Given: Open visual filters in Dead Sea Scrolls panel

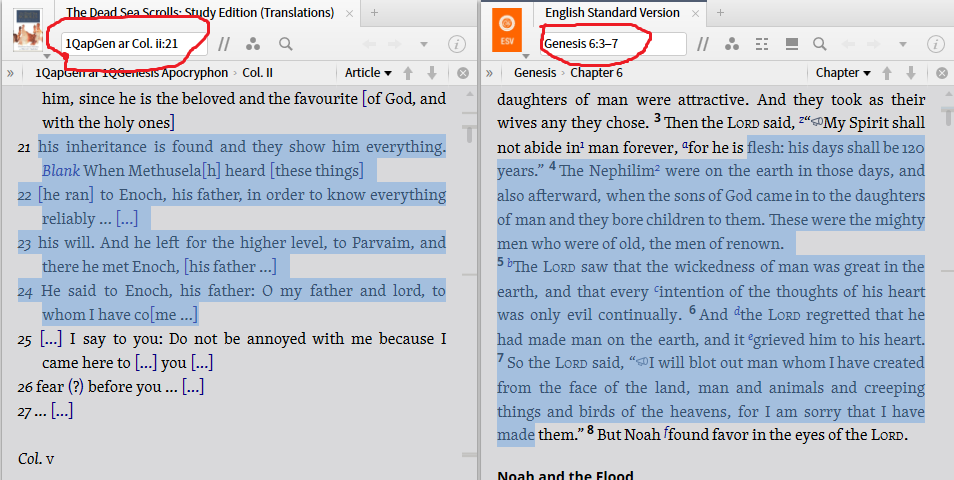Looking at the screenshot, I should (252, 44).
